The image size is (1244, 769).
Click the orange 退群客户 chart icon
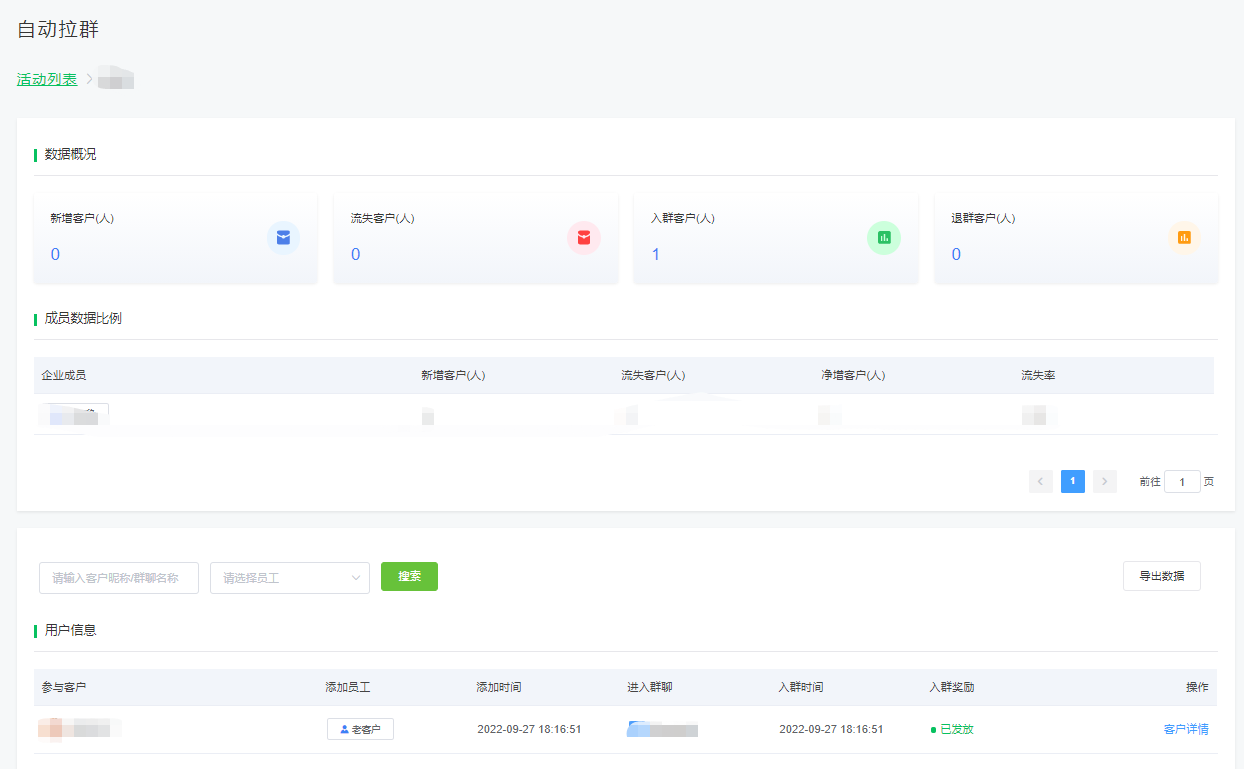[1184, 238]
